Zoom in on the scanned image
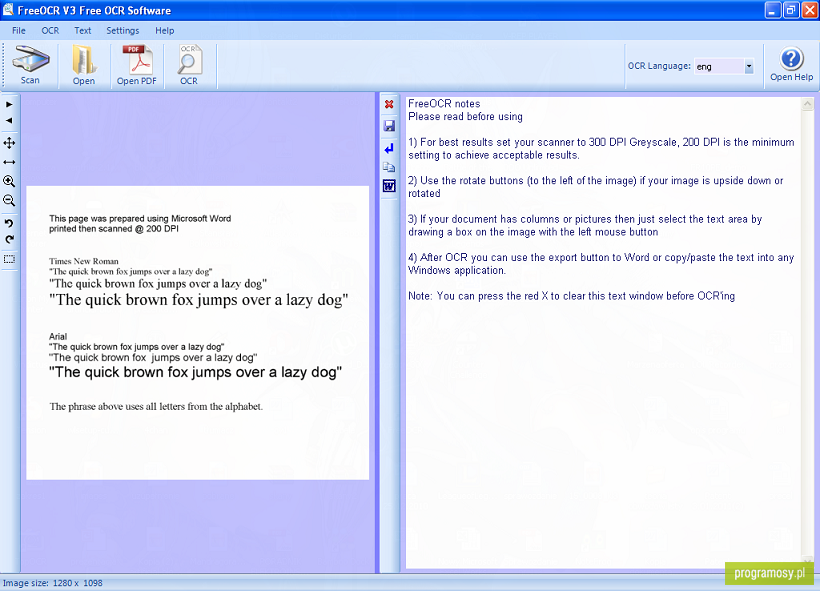The height and width of the screenshot is (591, 820). [x=9, y=181]
